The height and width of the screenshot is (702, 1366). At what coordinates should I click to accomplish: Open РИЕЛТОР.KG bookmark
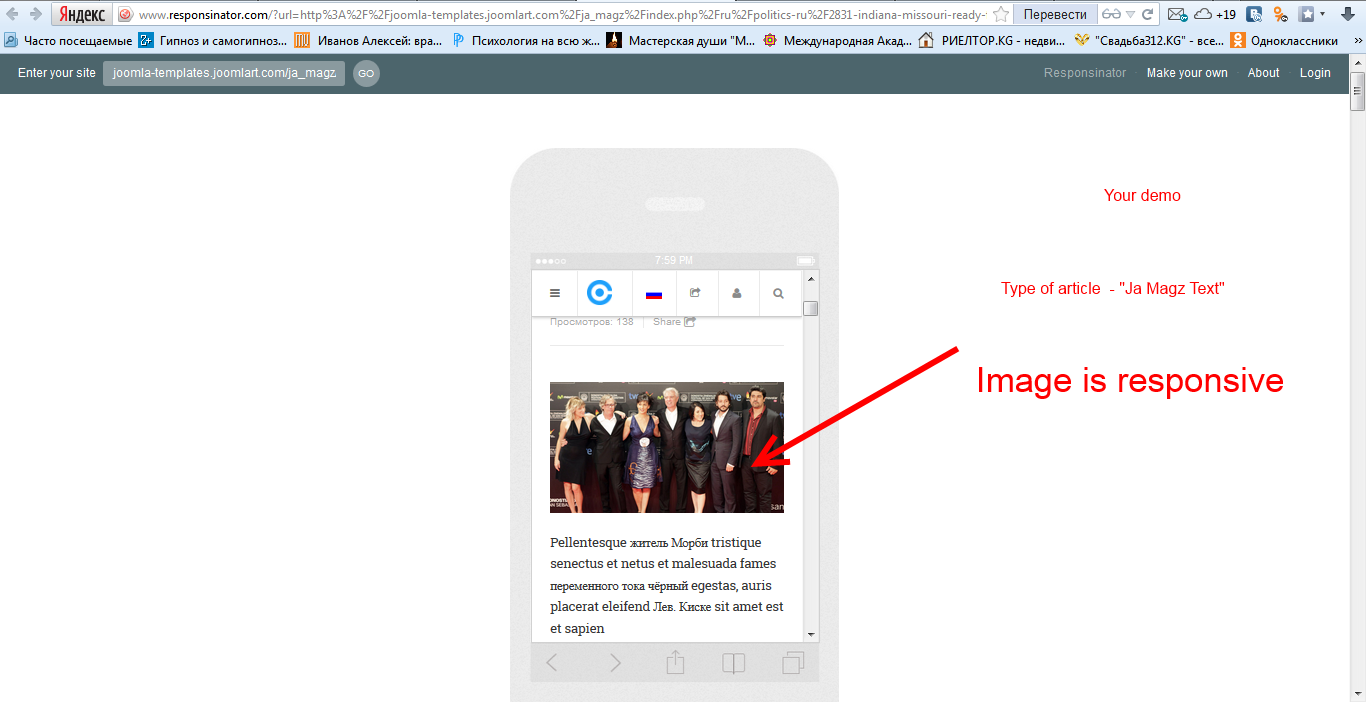[x=993, y=41]
